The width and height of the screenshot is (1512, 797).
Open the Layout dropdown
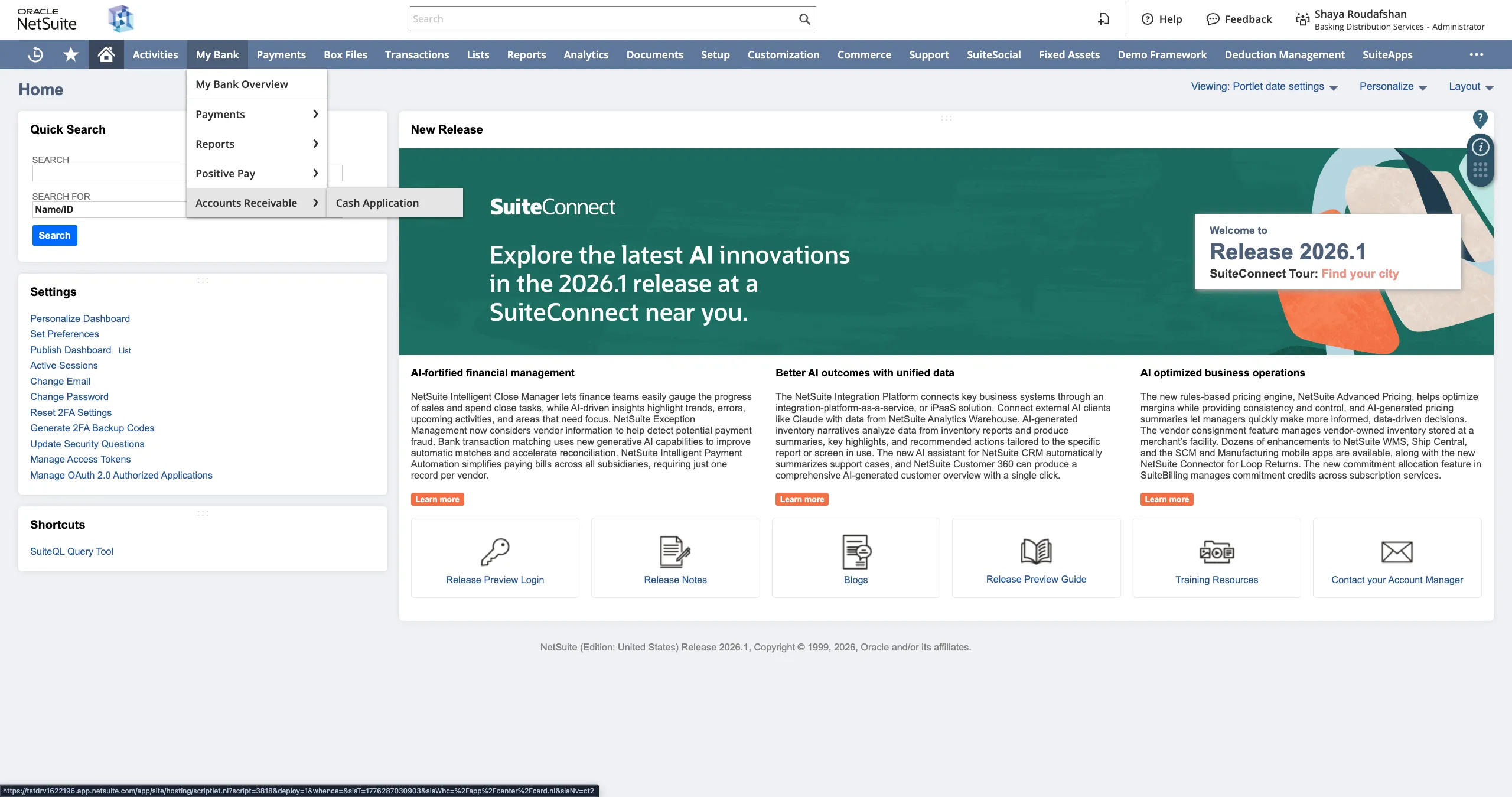[x=1471, y=86]
